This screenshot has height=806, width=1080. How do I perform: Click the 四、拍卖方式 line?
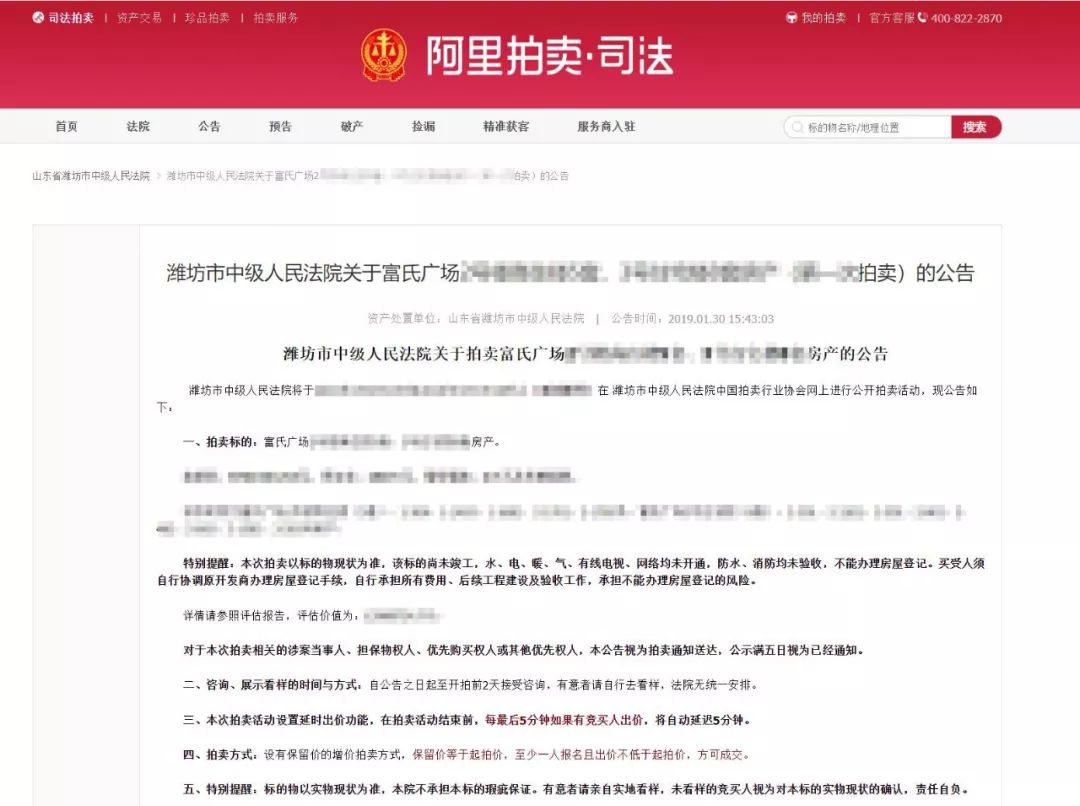pyautogui.click(x=466, y=754)
